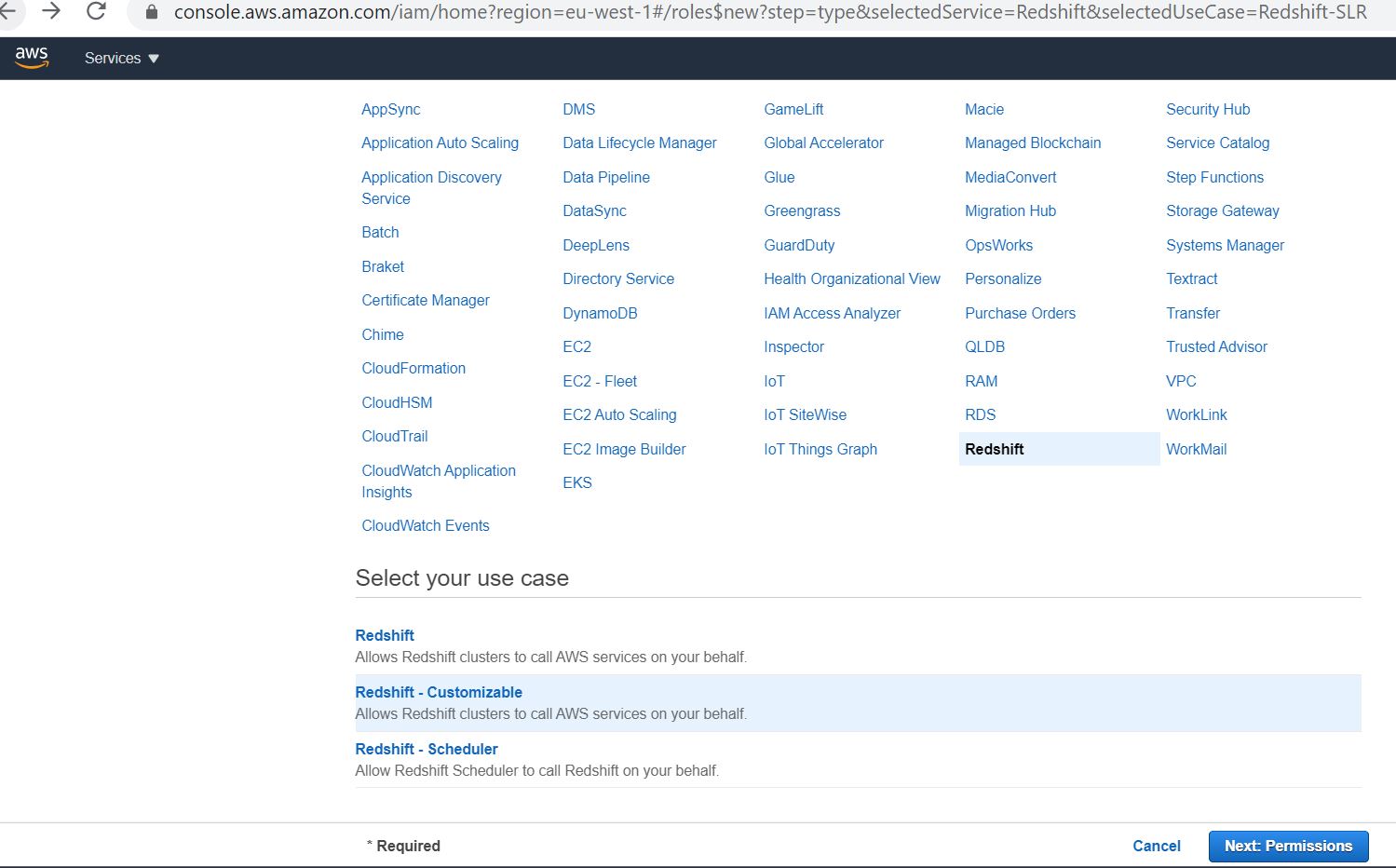
Task: Select DeepLens service
Action: tap(596, 245)
